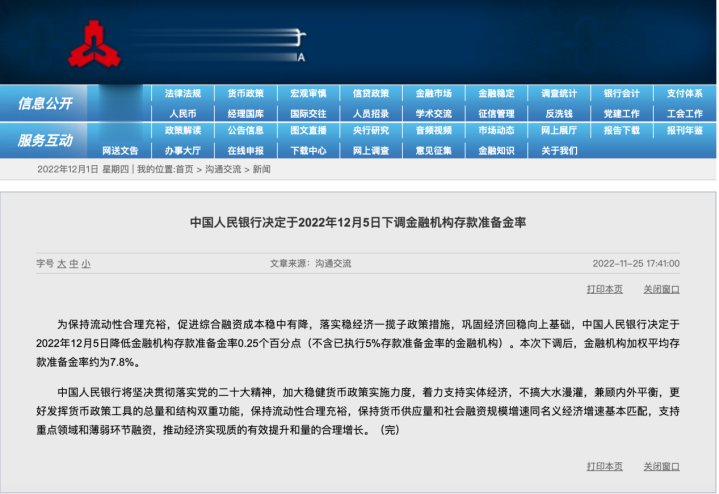Viewport: 719px width, 494px height.
Task: Set font size to 中
Action: (x=74, y=264)
